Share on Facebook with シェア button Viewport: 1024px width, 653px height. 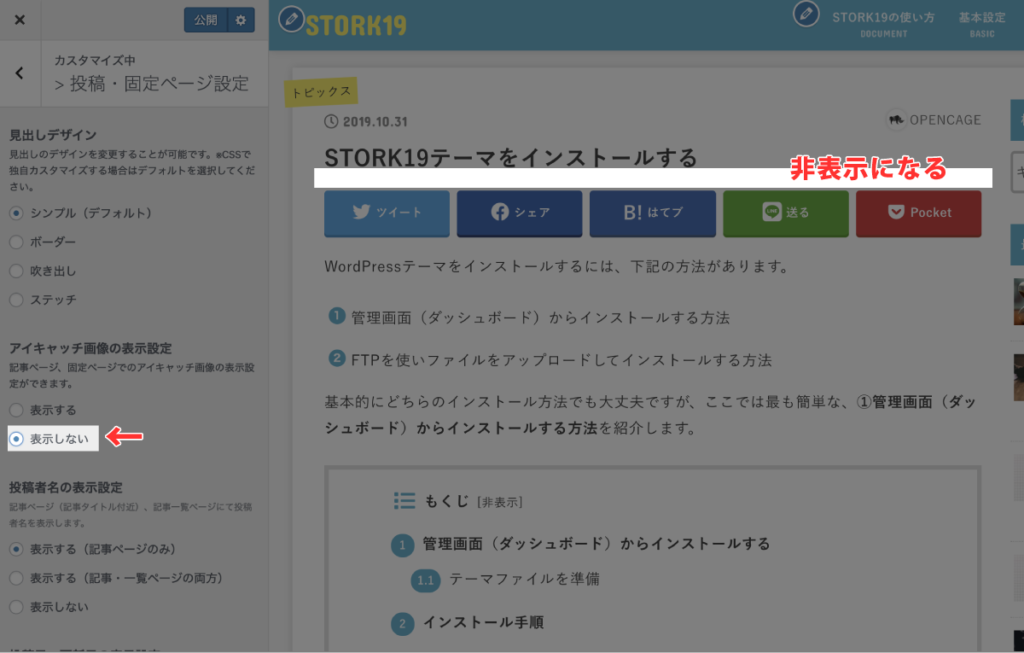point(520,213)
